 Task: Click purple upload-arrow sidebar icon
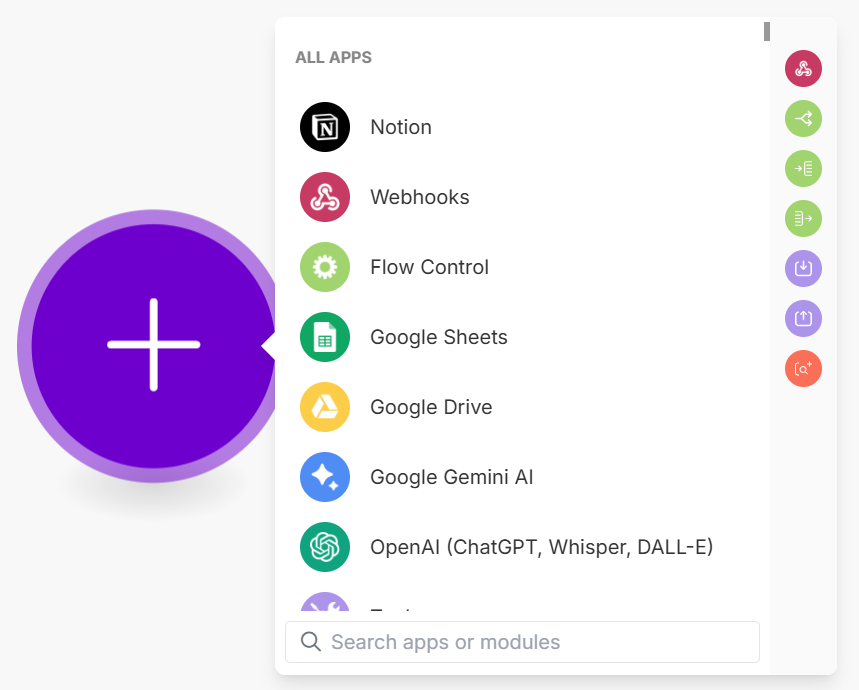click(x=803, y=318)
